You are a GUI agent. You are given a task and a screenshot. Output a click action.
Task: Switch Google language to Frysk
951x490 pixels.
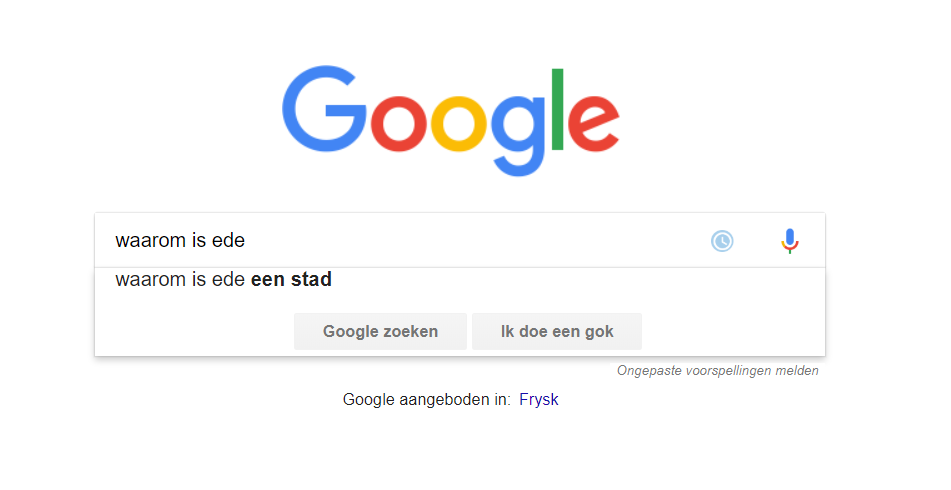pyautogui.click(x=539, y=400)
